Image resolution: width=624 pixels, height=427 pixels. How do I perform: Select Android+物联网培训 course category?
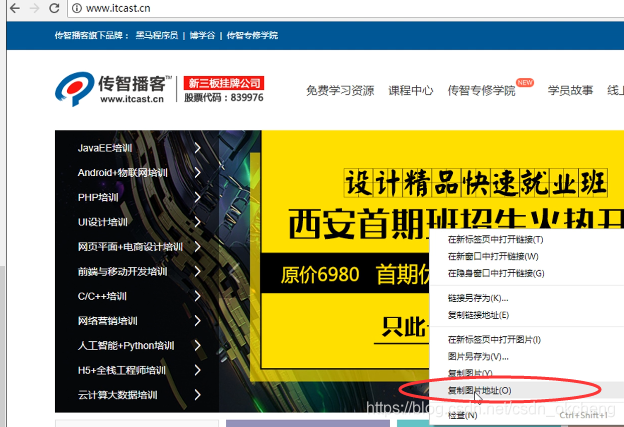pyautogui.click(x=123, y=173)
